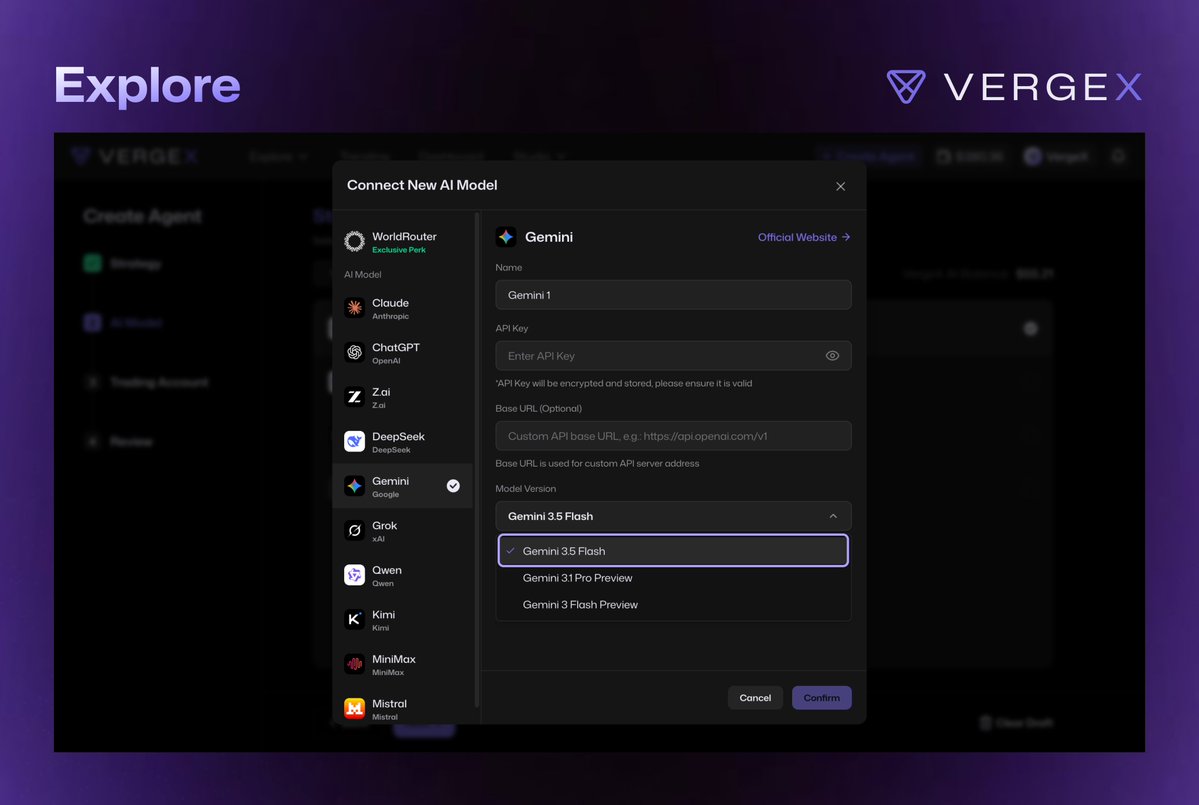Image resolution: width=1199 pixels, height=805 pixels.
Task: Click the ChatGPT OpenAI logo icon
Action: tap(354, 352)
